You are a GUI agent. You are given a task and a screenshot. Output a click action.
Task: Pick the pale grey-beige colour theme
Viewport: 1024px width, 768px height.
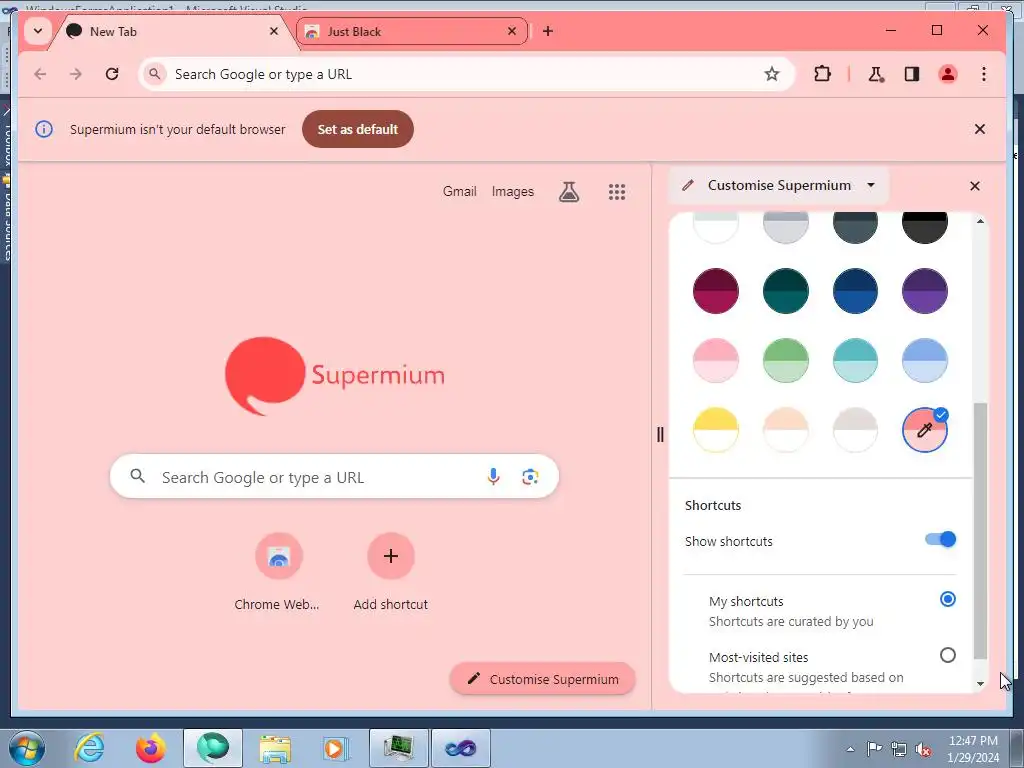(855, 430)
